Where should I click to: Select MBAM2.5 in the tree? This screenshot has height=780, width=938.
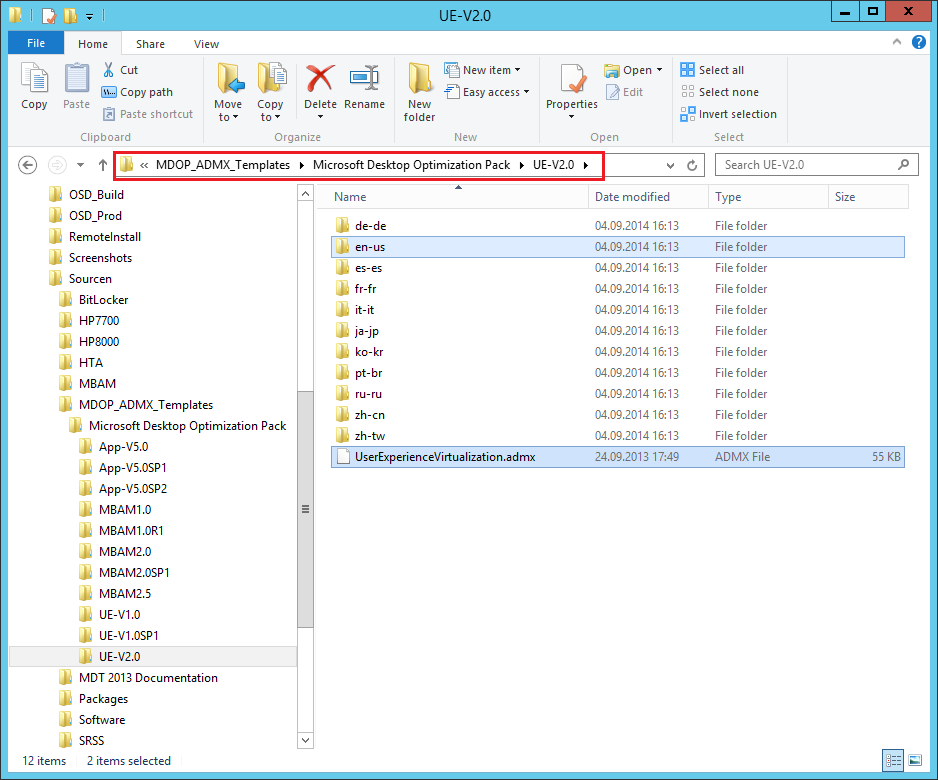pos(125,594)
